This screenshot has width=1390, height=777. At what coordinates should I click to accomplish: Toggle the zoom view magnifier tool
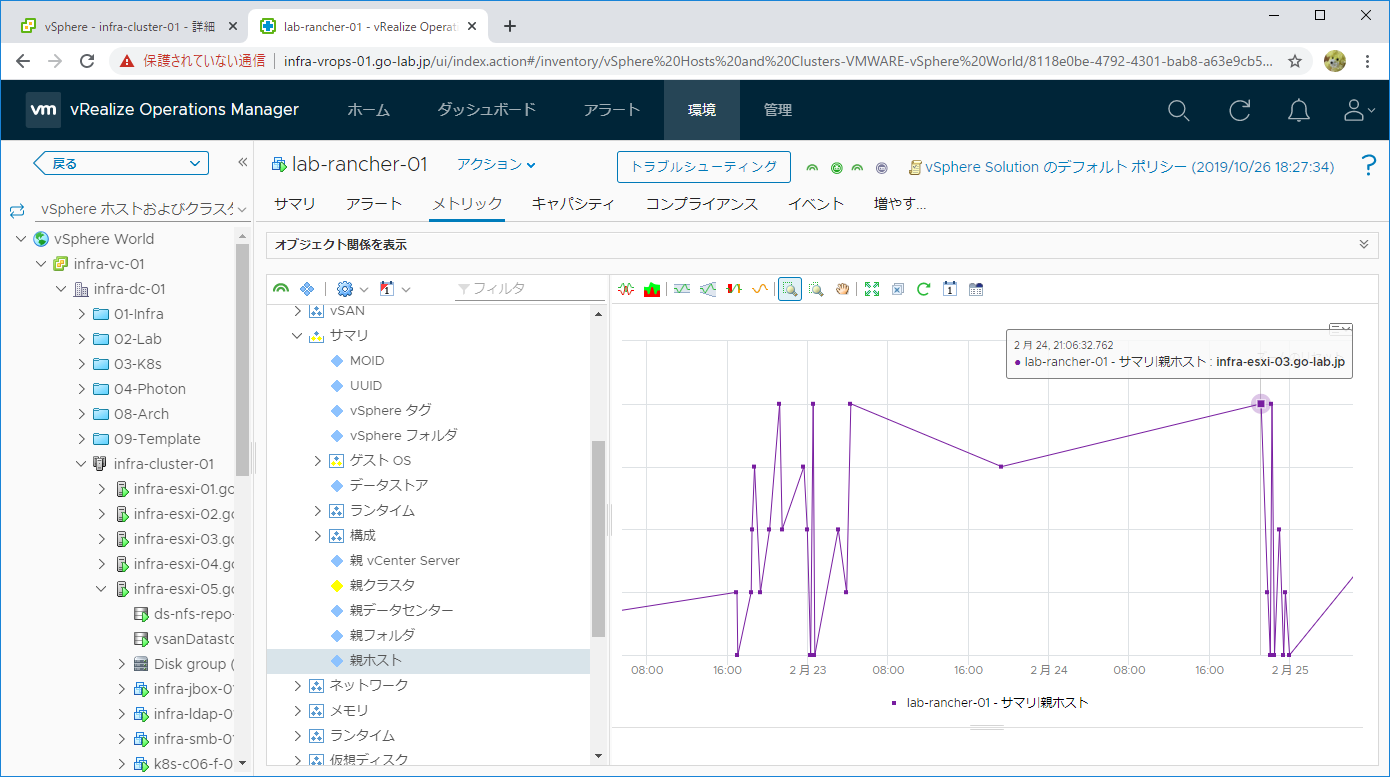click(790, 289)
